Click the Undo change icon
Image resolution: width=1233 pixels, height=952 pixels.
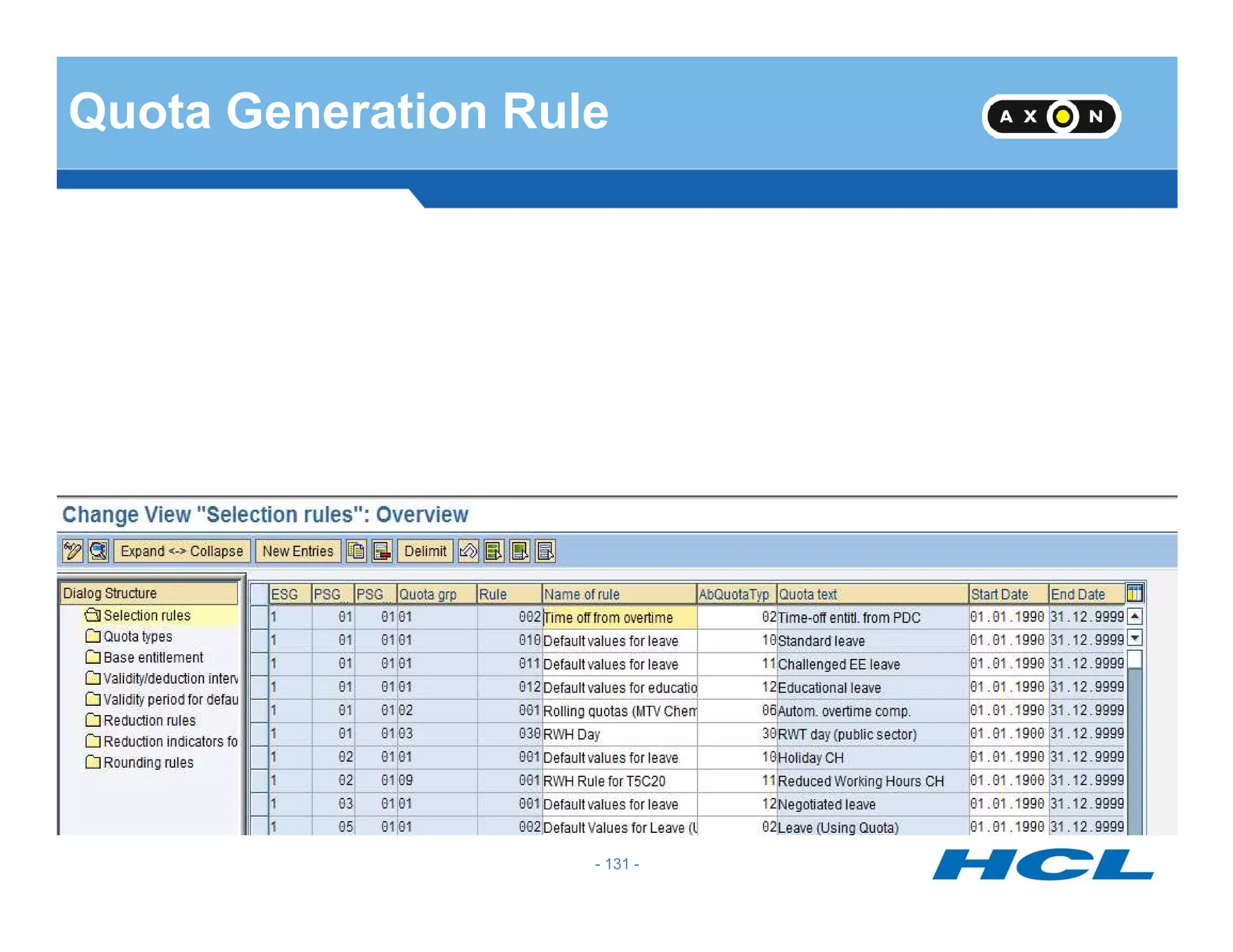[x=468, y=551]
